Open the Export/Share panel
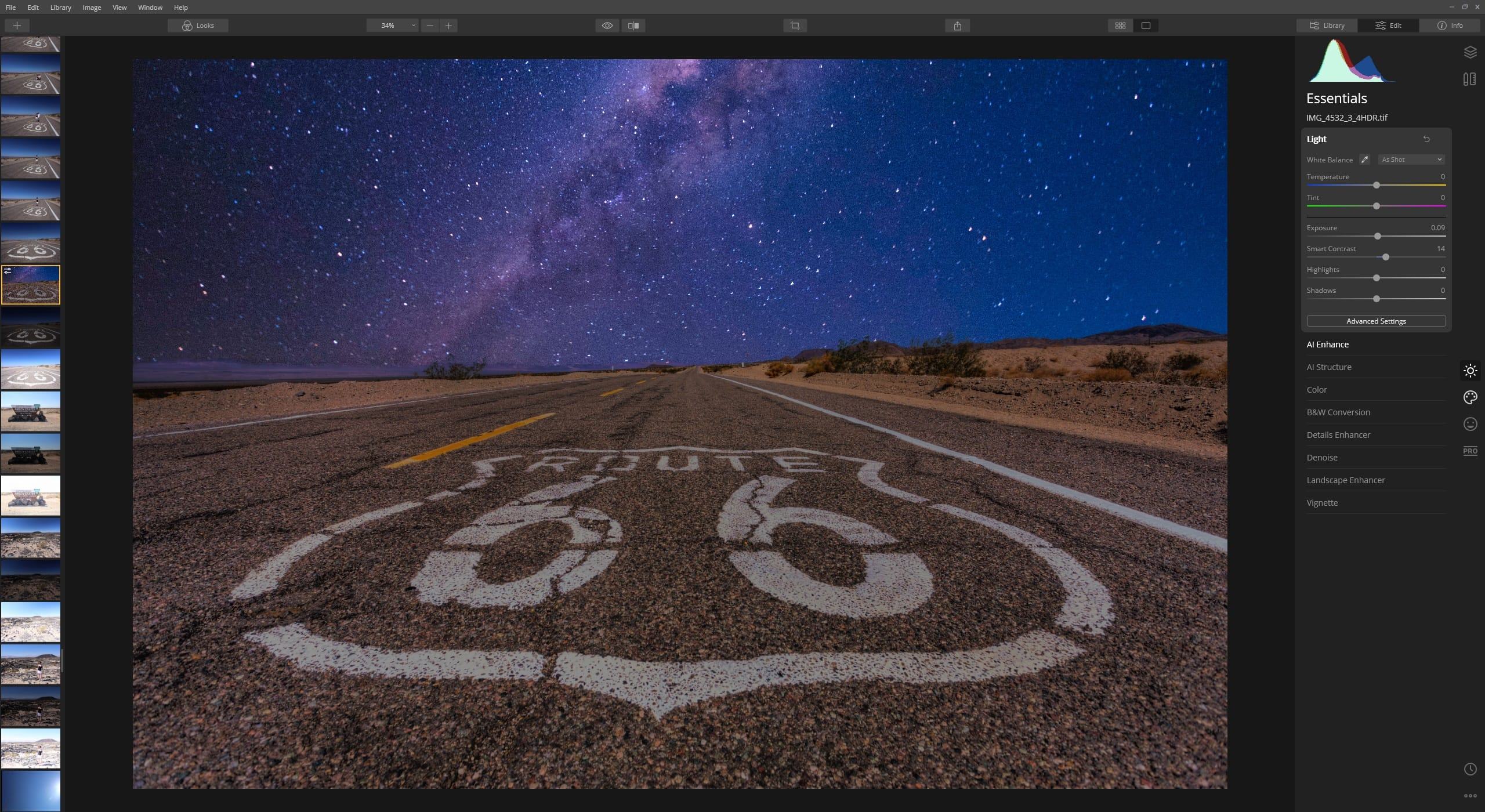Screen dimensions: 1485x812 (x=956, y=26)
